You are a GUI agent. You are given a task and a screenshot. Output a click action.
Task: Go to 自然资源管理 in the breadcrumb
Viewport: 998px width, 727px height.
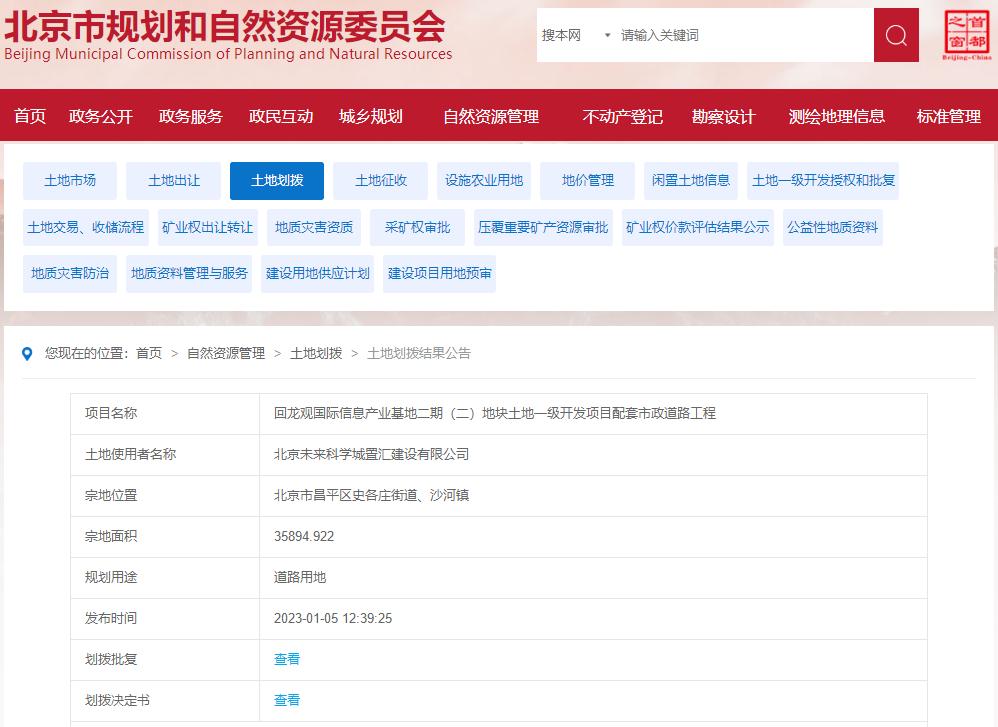(x=226, y=353)
